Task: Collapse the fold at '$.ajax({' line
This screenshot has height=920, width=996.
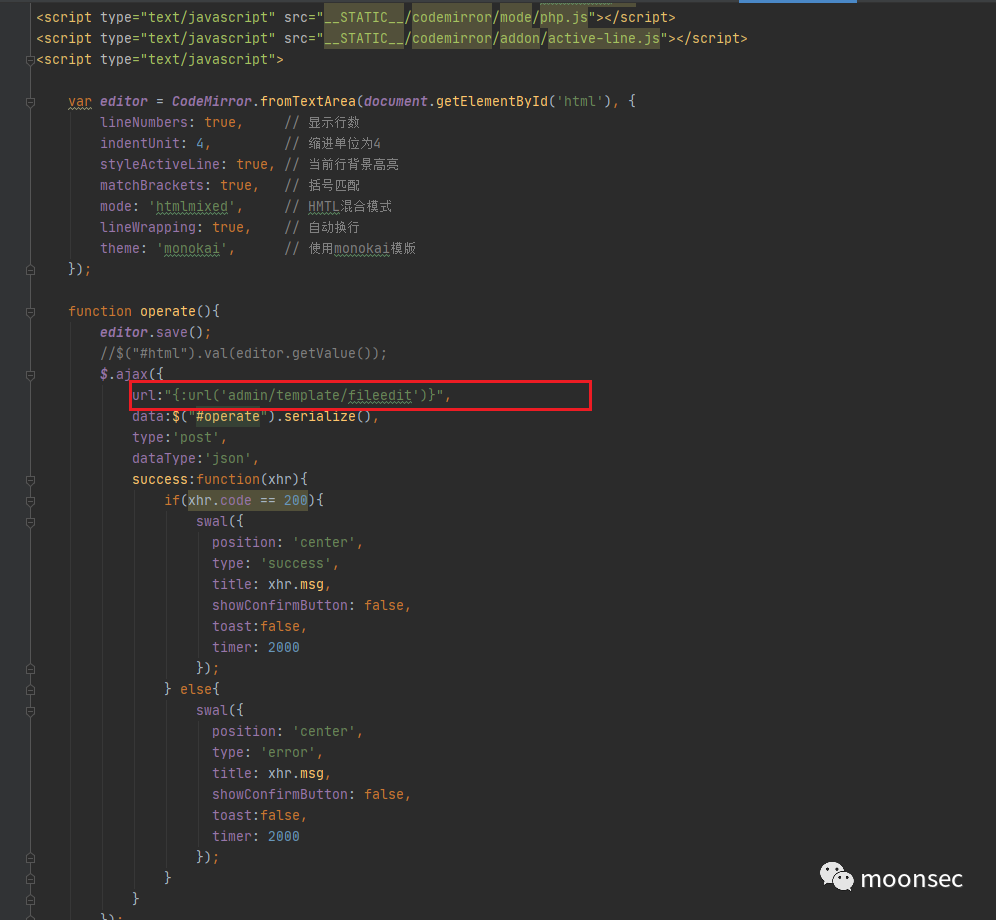Action: [x=30, y=375]
